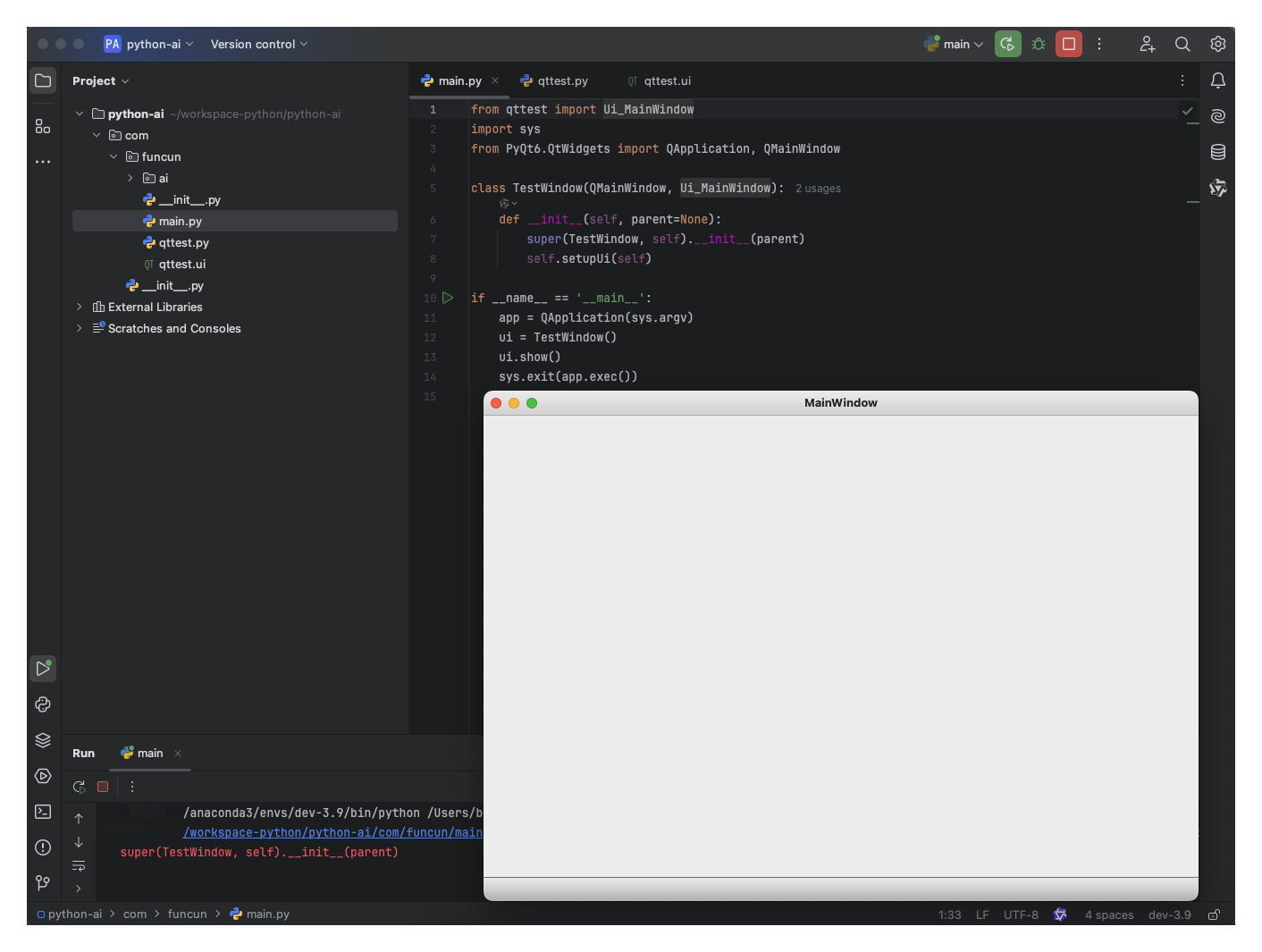Switch to main.py editor tab
The height and width of the screenshot is (952, 1262).
[459, 80]
